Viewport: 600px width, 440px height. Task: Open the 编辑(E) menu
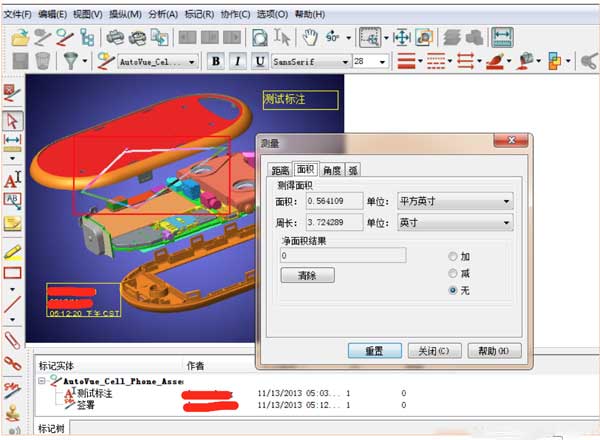tap(52, 14)
